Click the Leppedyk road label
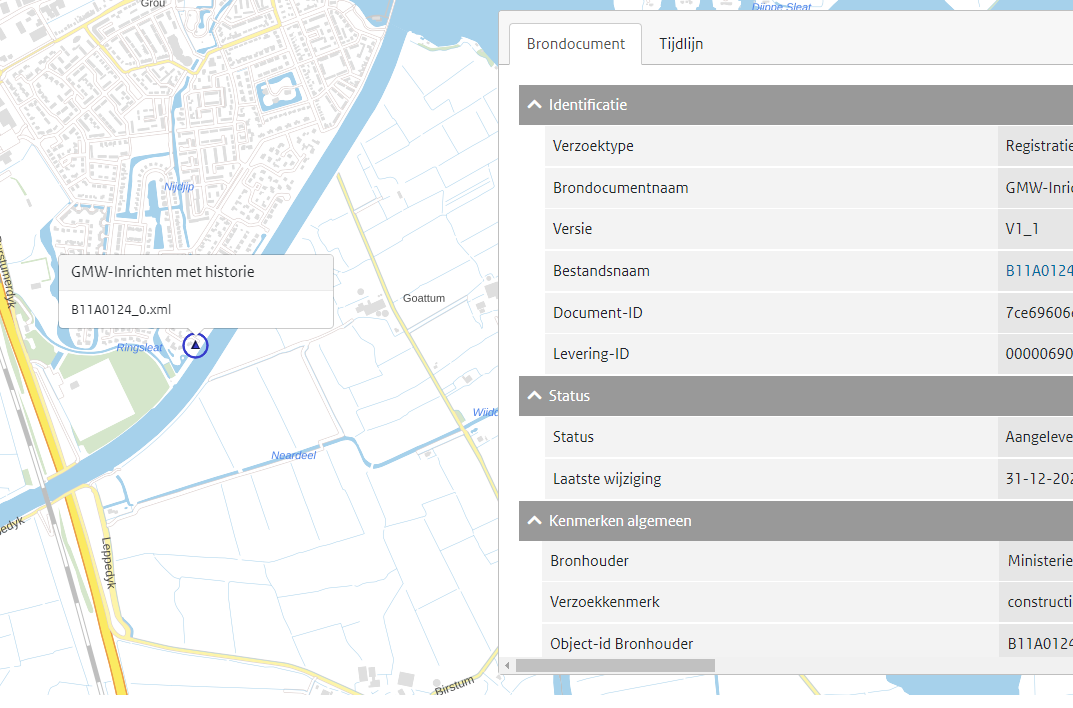The image size is (1073, 708). 108,563
